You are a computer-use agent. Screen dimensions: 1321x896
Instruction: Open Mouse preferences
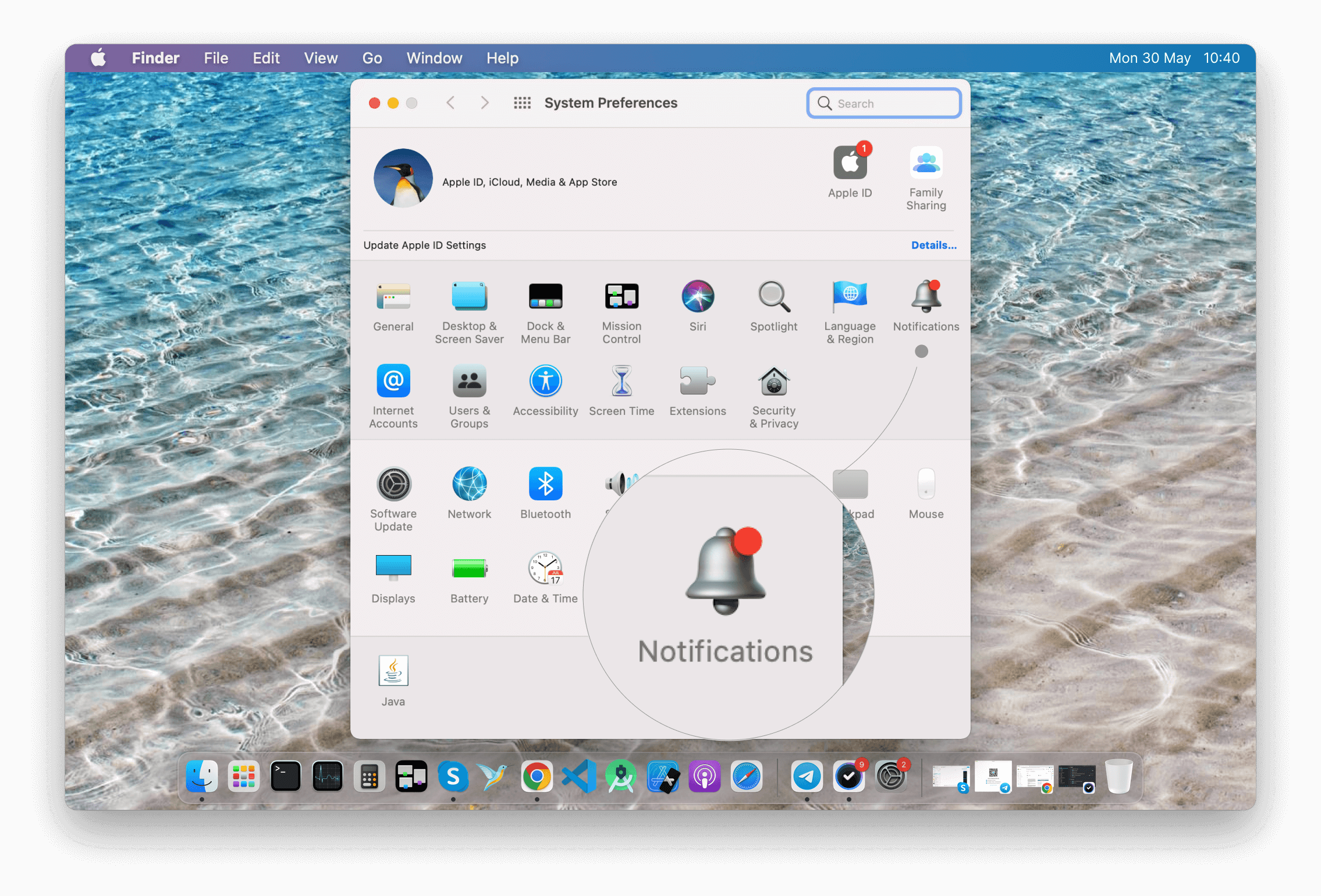926,493
